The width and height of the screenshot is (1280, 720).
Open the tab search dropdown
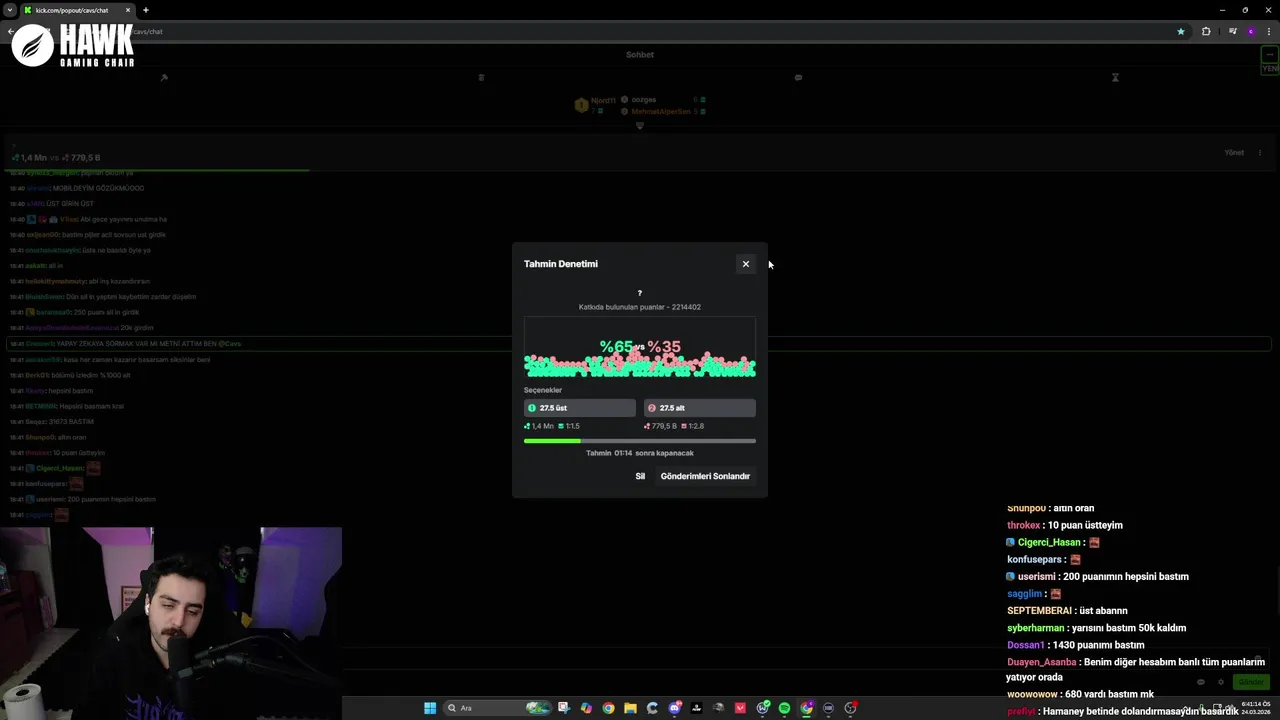[x=9, y=10]
